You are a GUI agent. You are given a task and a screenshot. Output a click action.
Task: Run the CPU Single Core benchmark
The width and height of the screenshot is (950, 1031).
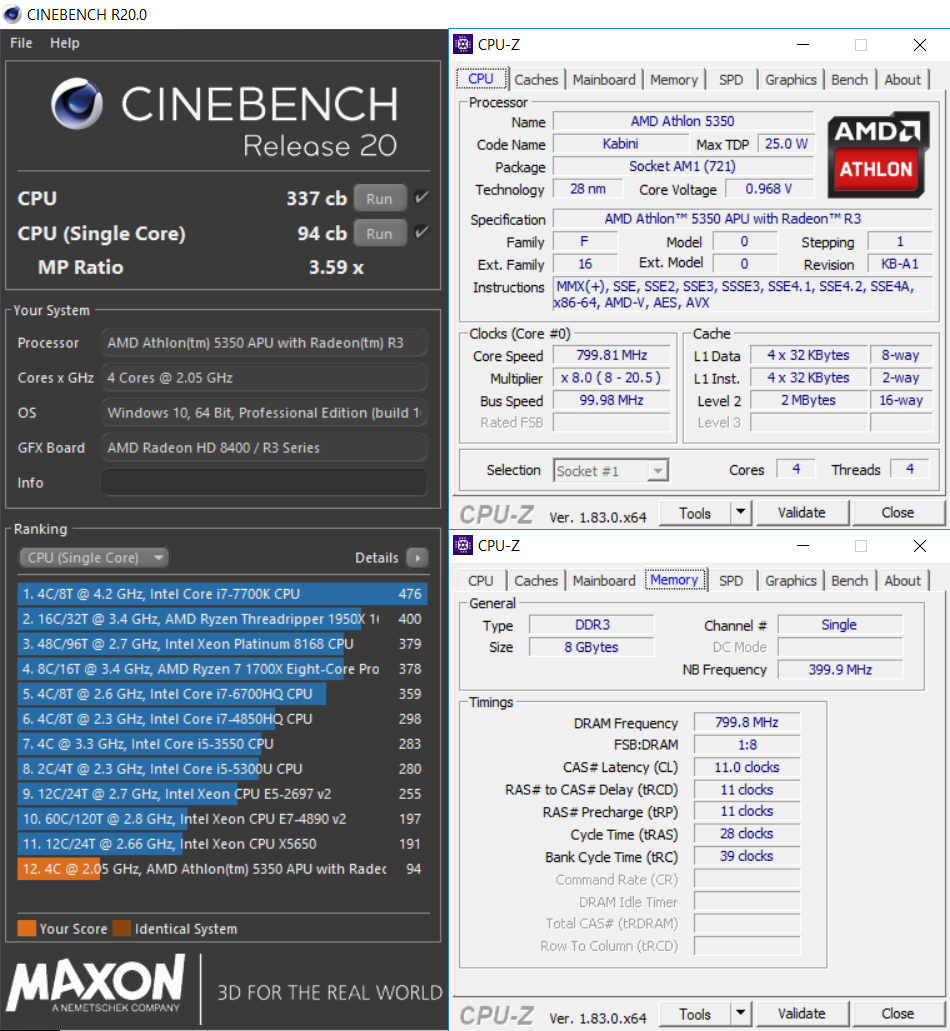379,233
